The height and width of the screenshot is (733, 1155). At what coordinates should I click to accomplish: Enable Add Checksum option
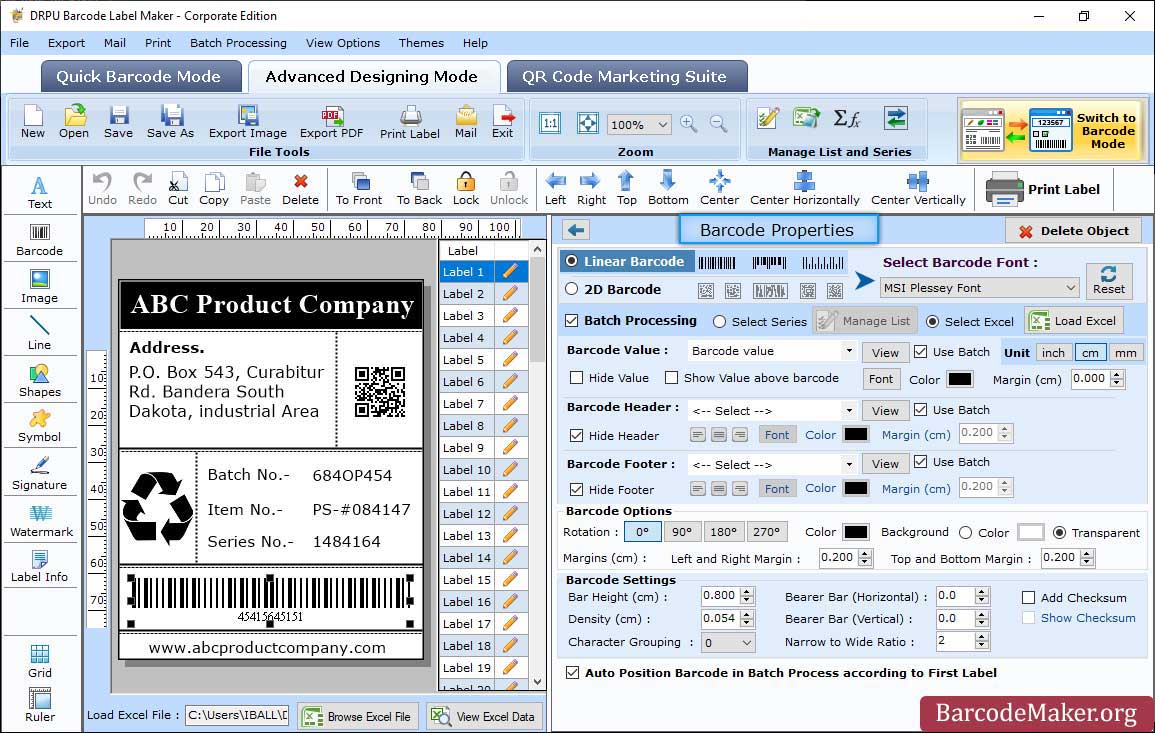tap(1029, 597)
